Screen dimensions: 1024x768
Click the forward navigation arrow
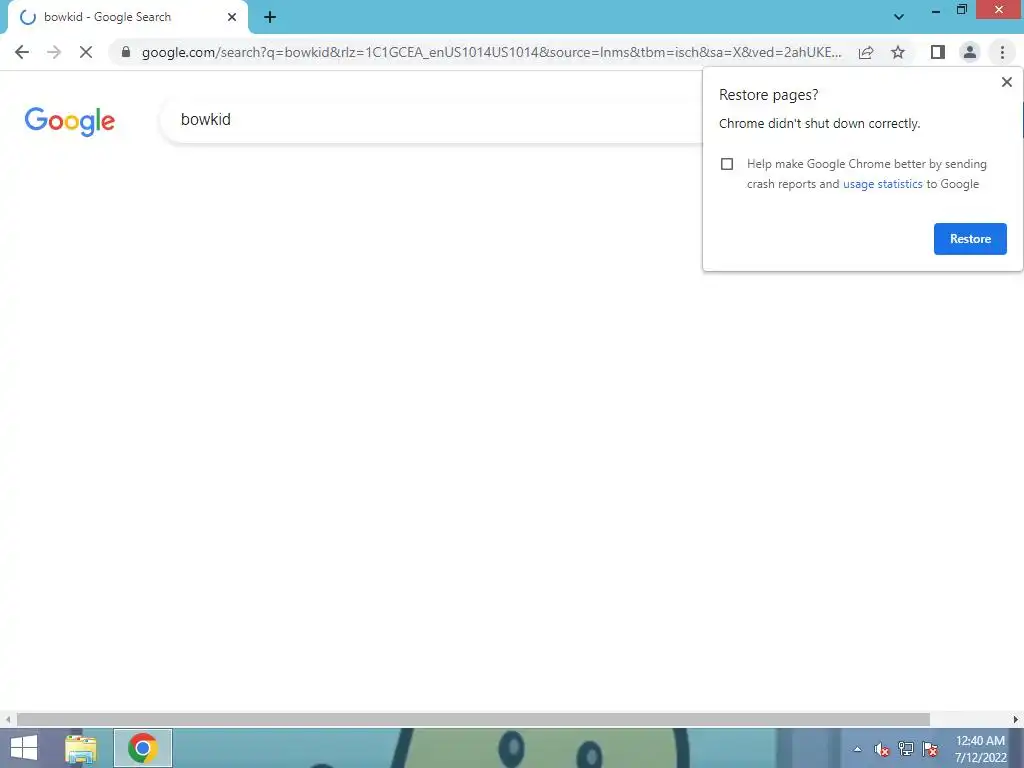[x=54, y=52]
